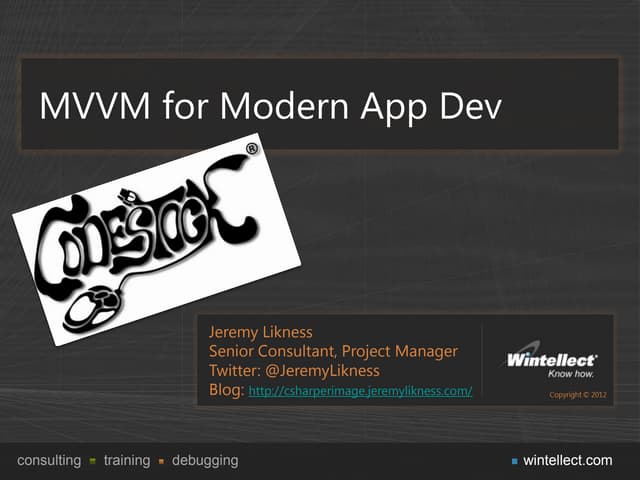
Task: Click the 'debugging' footer text
Action: click(x=205, y=460)
